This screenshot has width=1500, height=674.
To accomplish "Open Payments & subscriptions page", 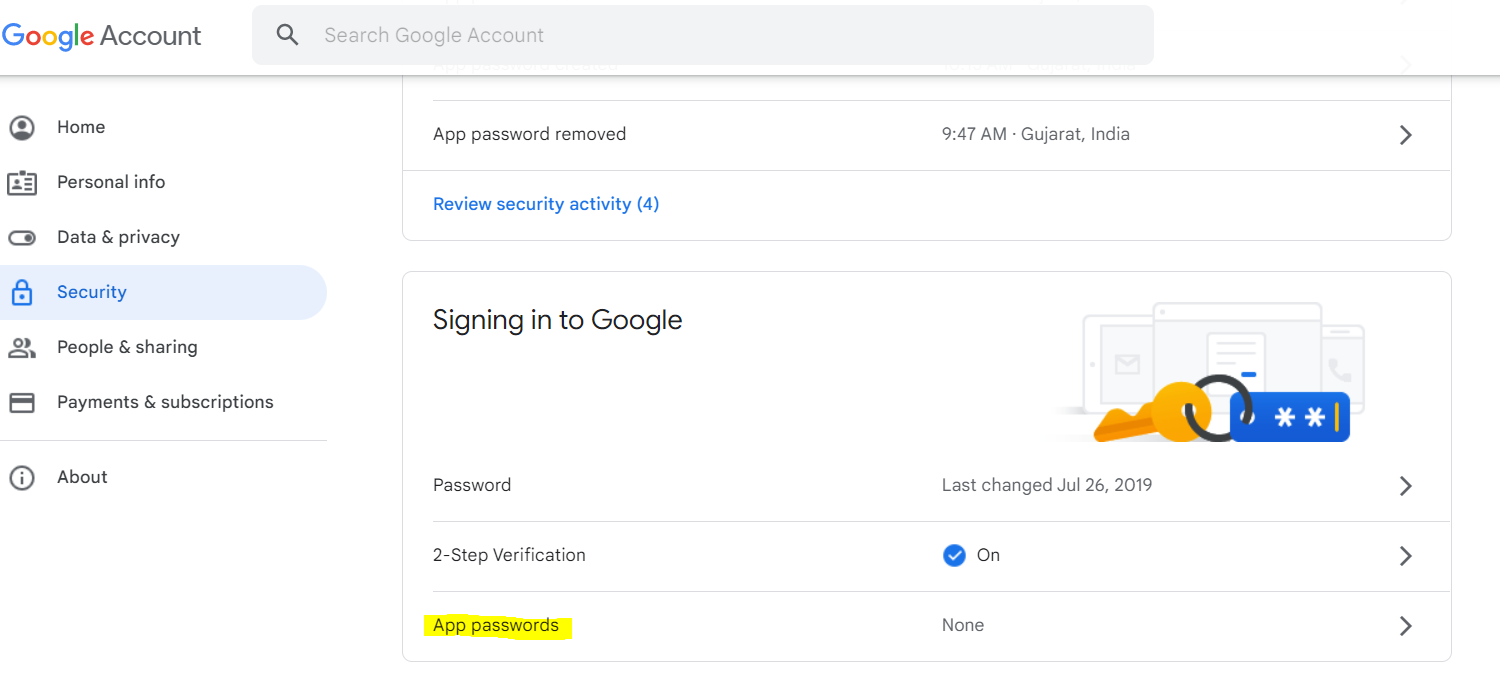I will point(165,402).
